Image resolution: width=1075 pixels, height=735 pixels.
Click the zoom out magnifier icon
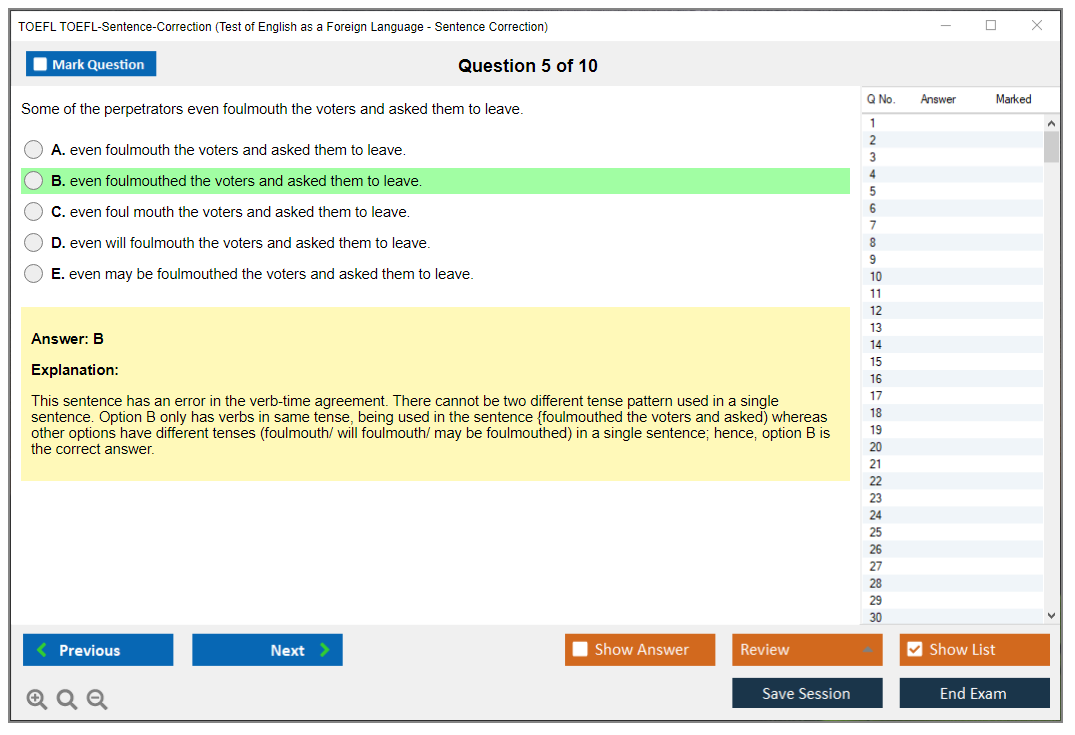(97, 699)
